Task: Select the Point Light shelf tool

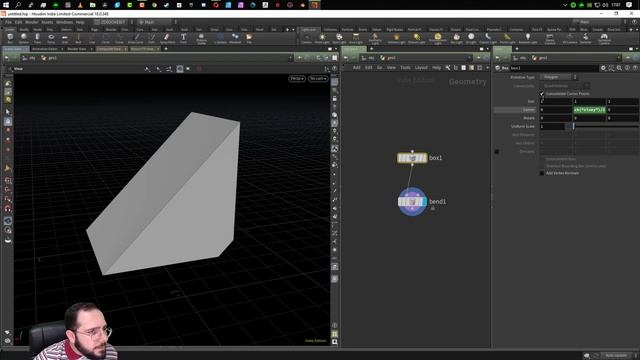Action: [x=322, y=39]
